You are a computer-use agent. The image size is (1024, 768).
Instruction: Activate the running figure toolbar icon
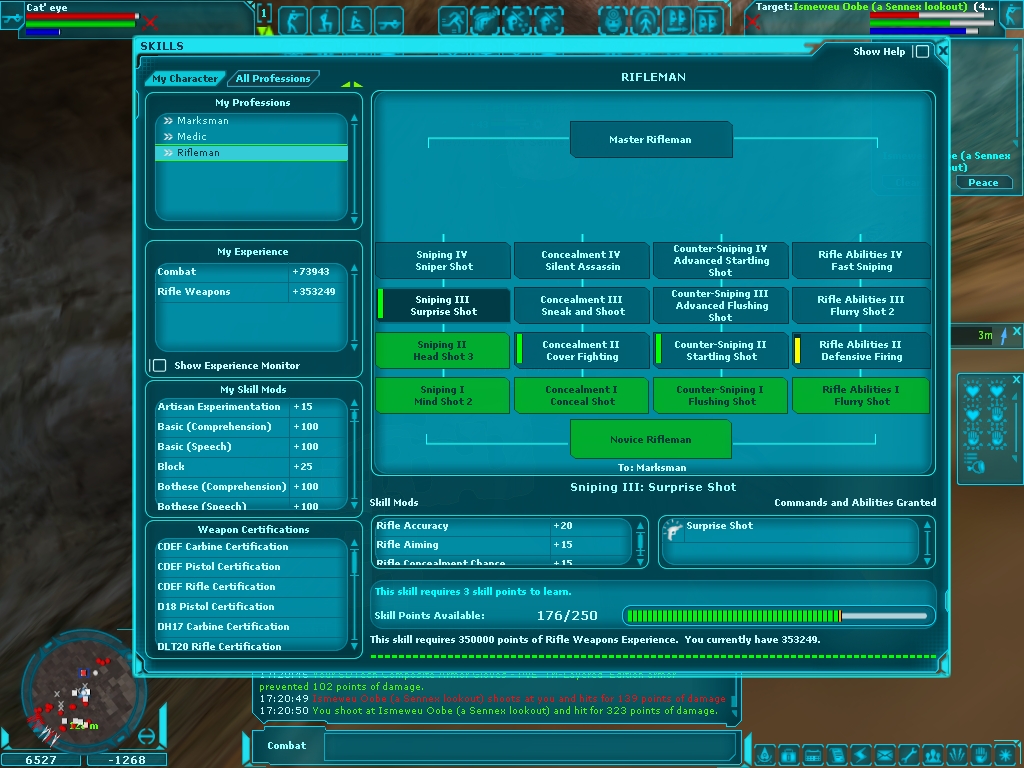[453, 20]
